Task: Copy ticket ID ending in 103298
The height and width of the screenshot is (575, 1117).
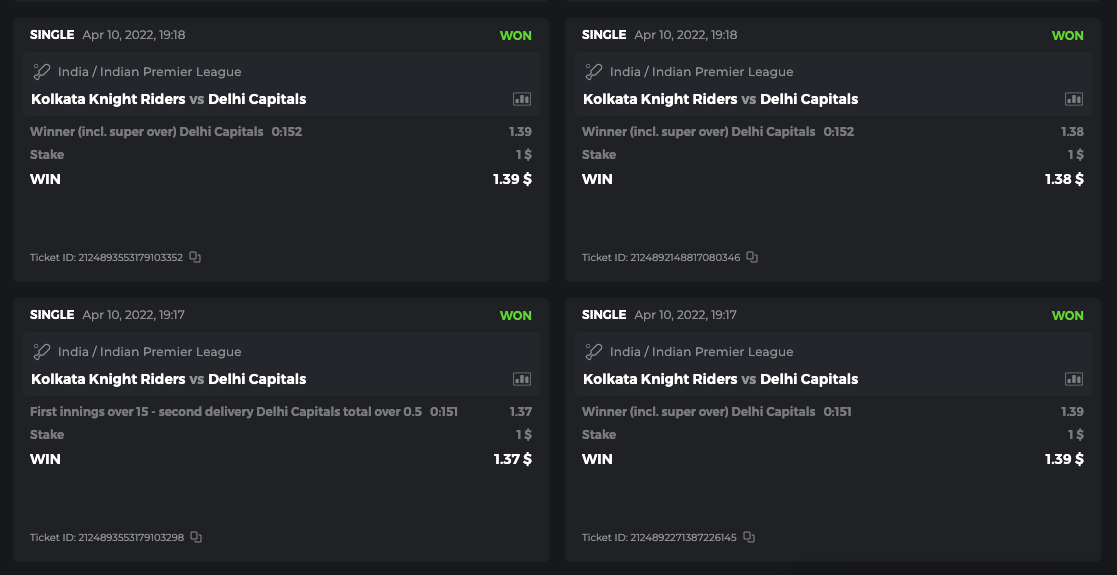Action: (x=196, y=538)
